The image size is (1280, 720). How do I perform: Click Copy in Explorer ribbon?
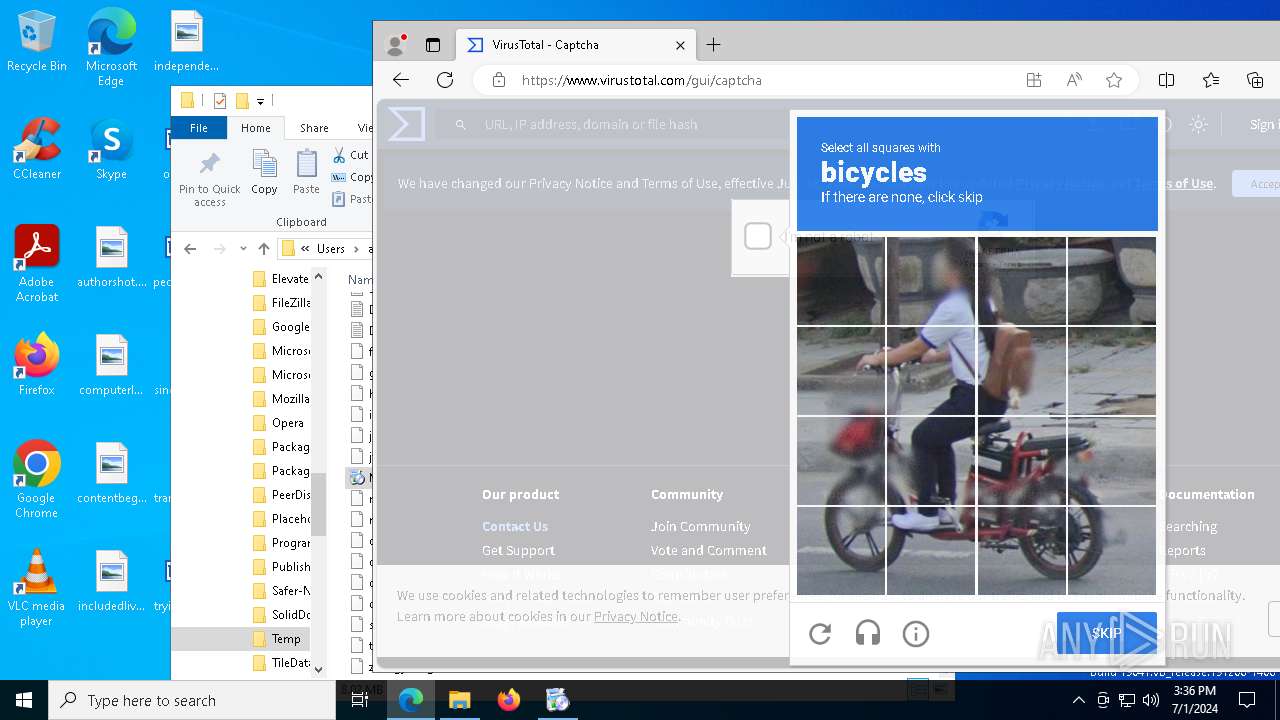pos(264,172)
